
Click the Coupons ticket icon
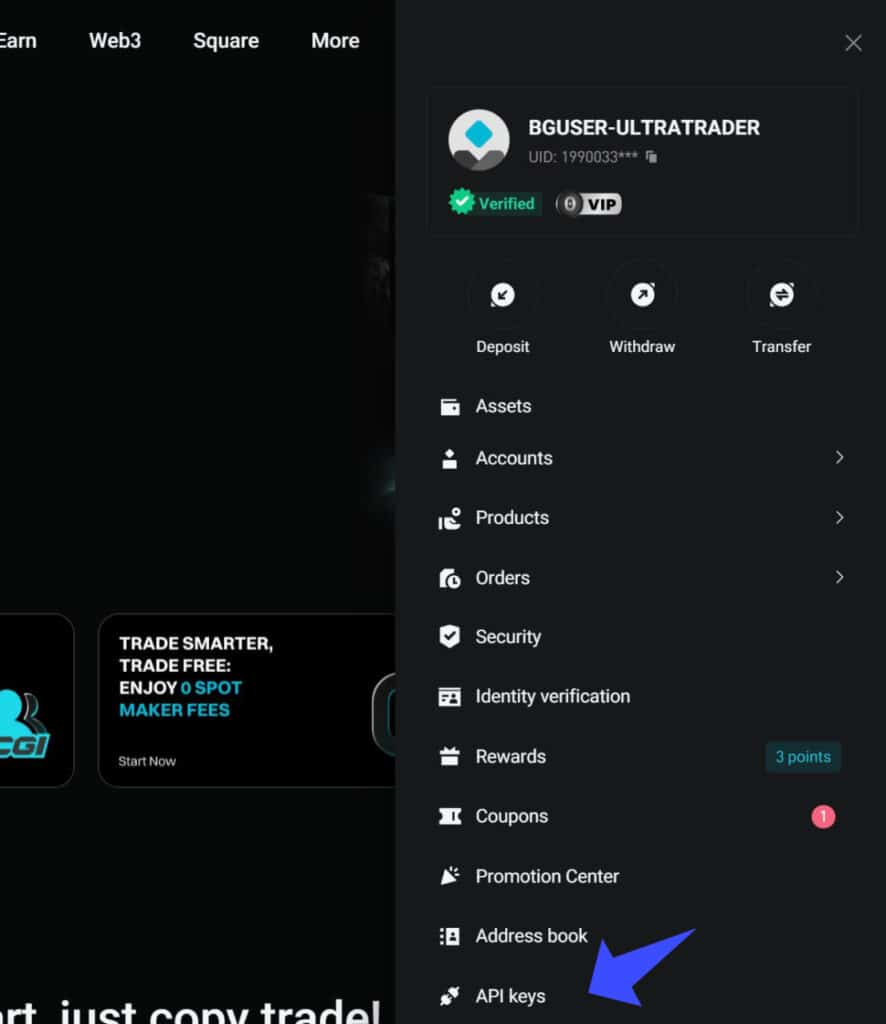click(x=449, y=816)
